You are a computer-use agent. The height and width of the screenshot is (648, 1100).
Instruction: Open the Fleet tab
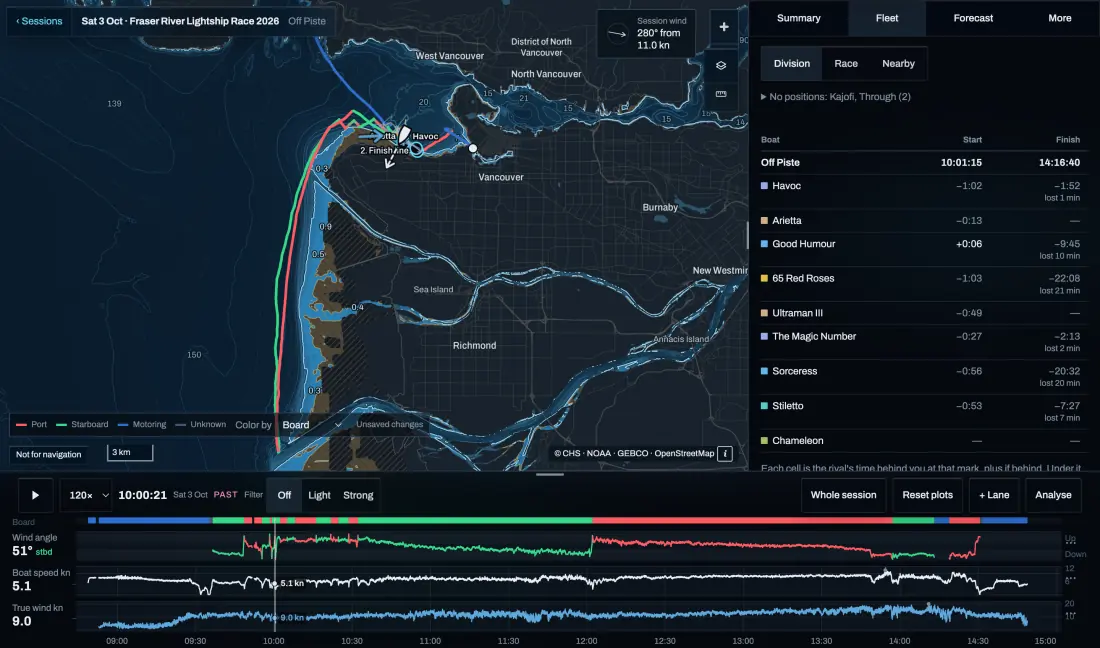pyautogui.click(x=887, y=18)
